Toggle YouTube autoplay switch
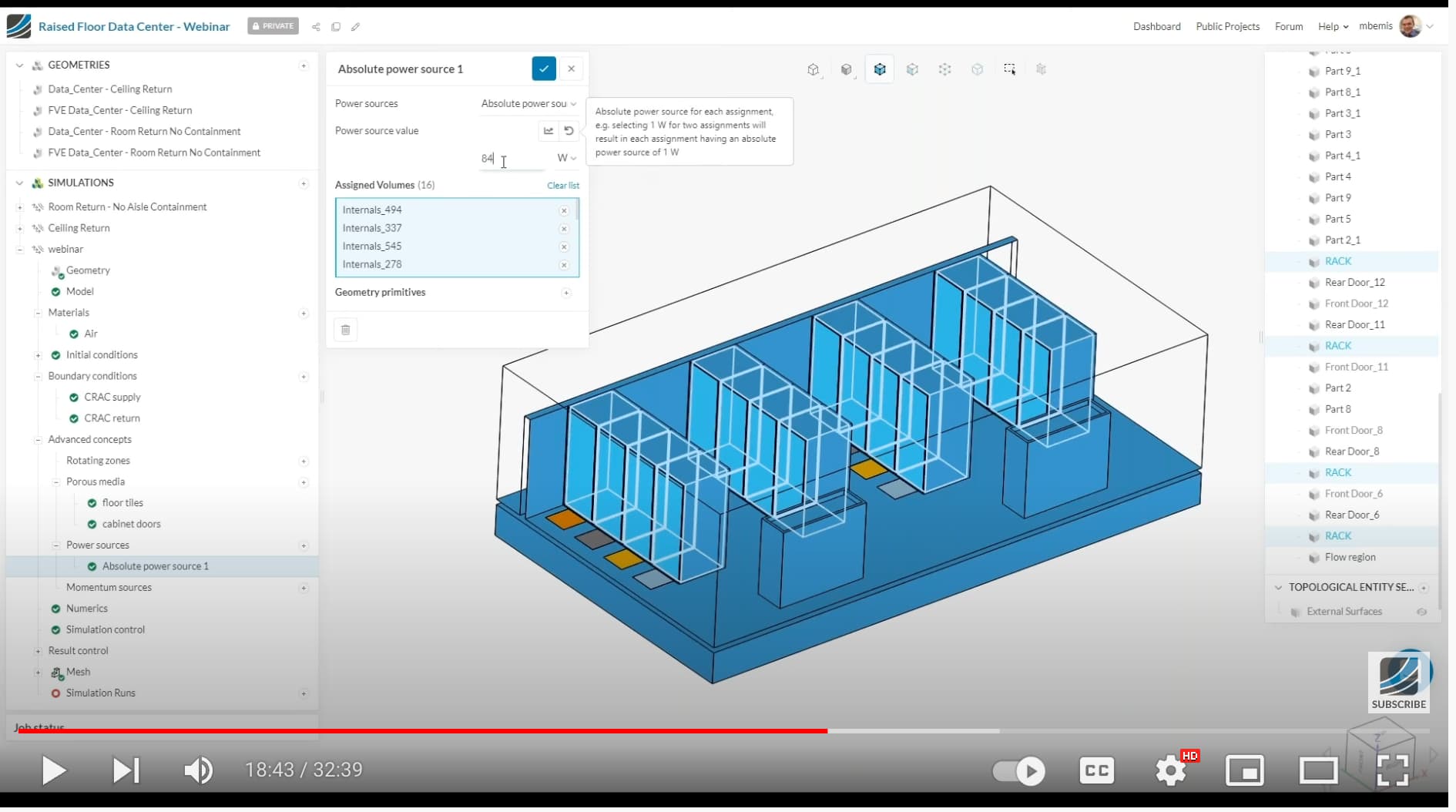The width and height of the screenshot is (1456, 812). [1018, 770]
